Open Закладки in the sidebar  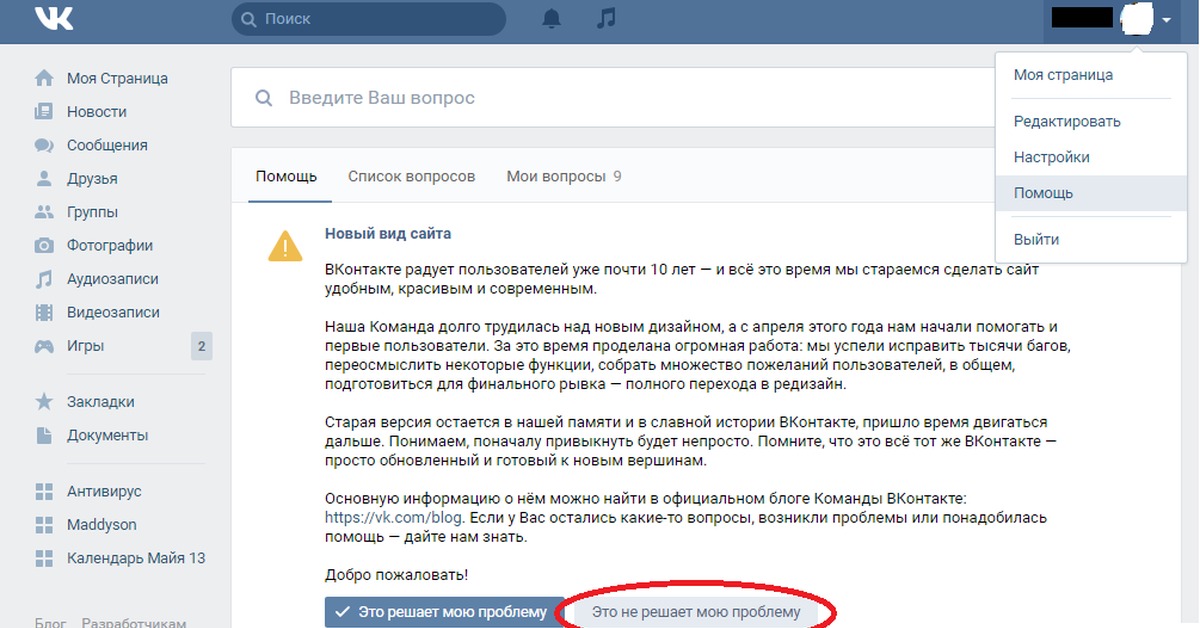pyautogui.click(x=100, y=402)
